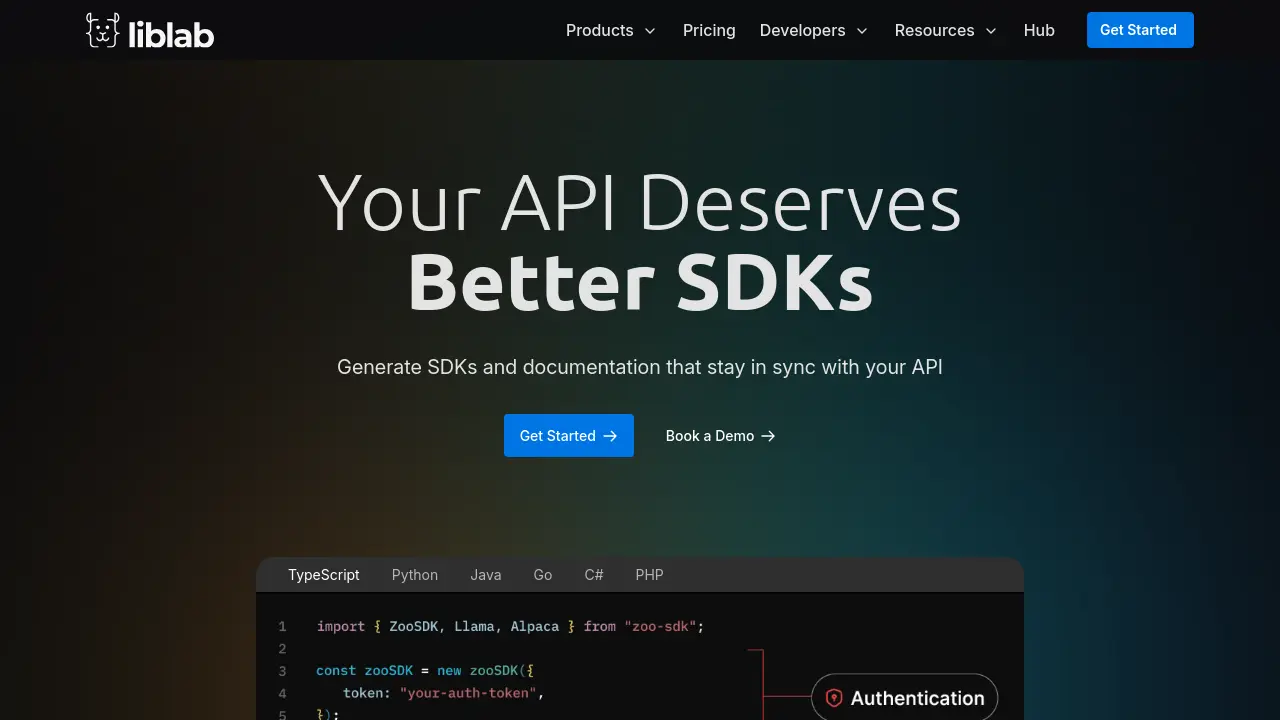The image size is (1280, 720).
Task: Open the Hub link in navigation
Action: [x=1039, y=30]
